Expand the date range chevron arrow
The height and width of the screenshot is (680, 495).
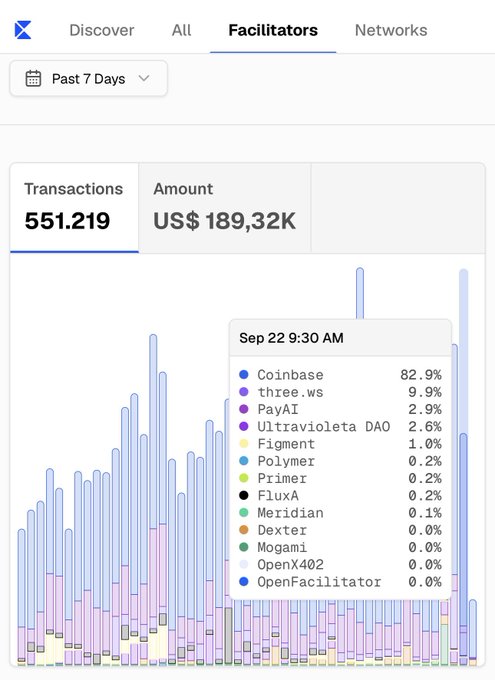[144, 78]
